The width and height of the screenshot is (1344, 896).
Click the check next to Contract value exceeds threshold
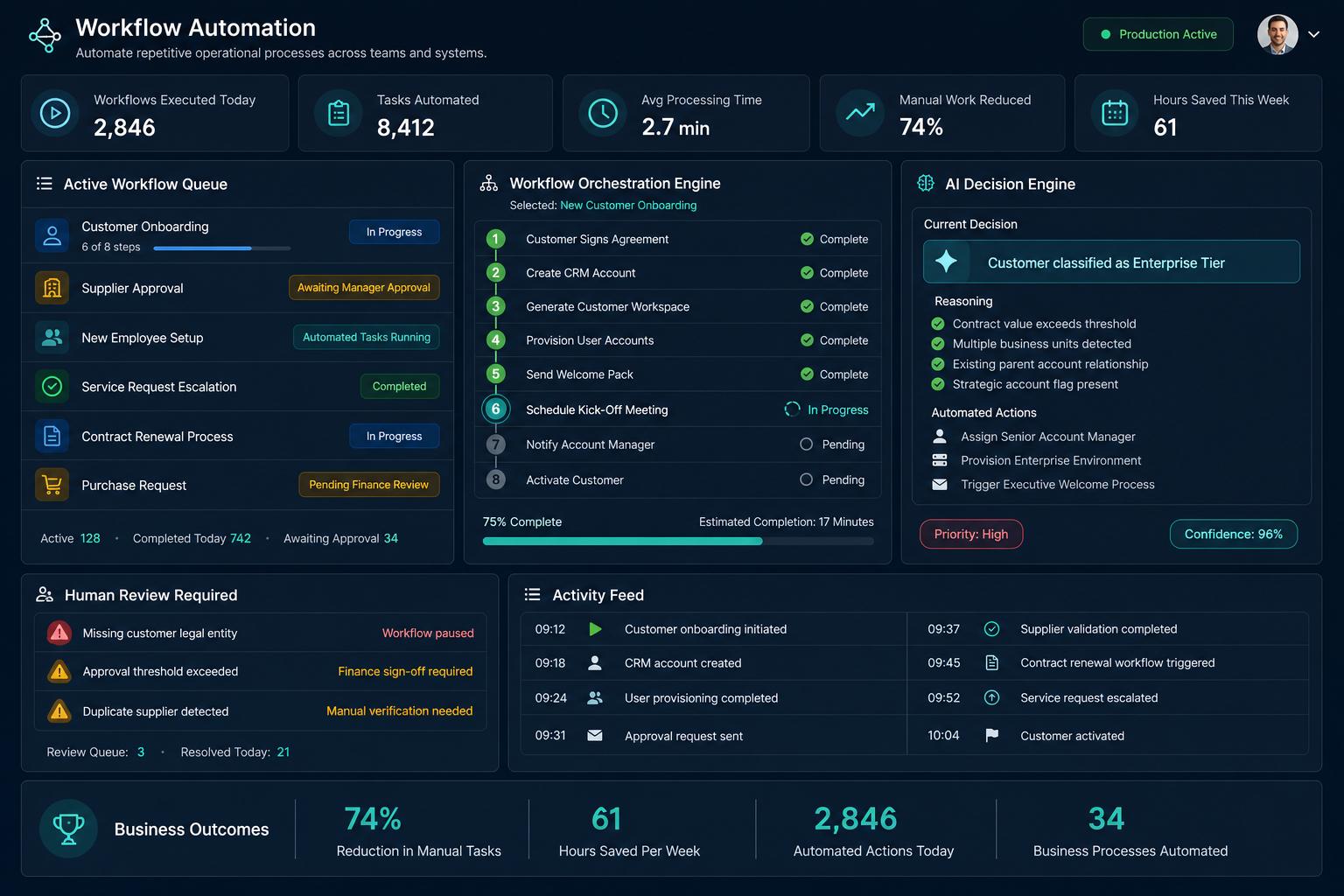(938, 324)
